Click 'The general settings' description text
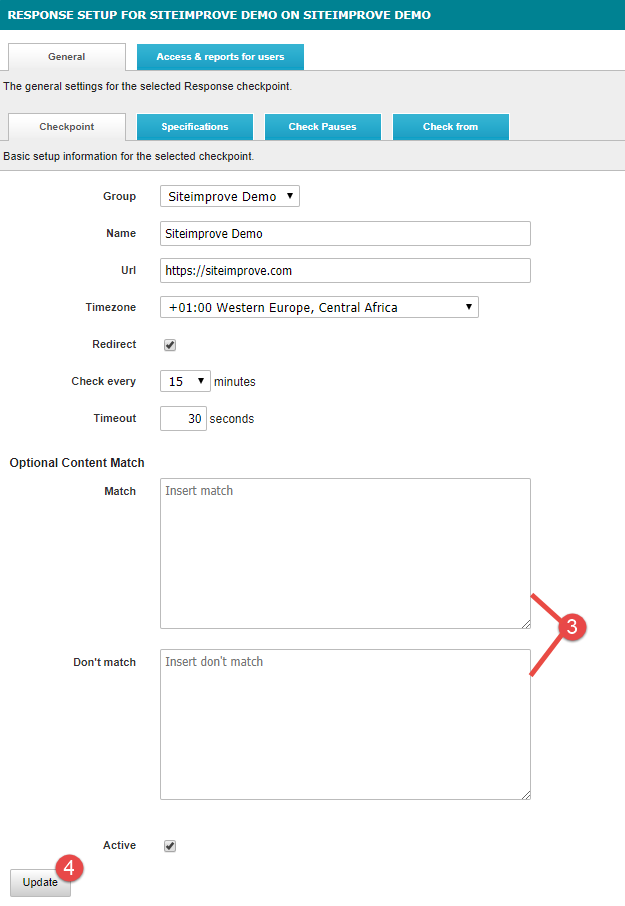 click(x=147, y=87)
